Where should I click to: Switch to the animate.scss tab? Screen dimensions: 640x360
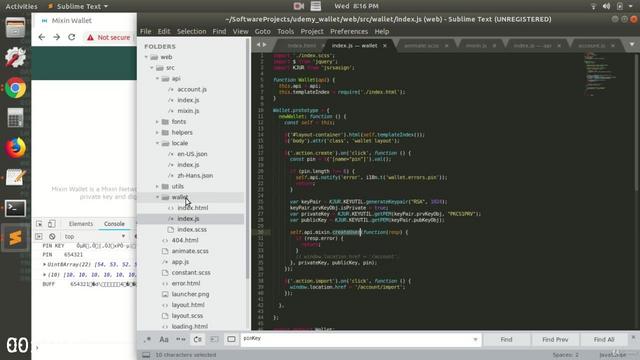point(421,46)
